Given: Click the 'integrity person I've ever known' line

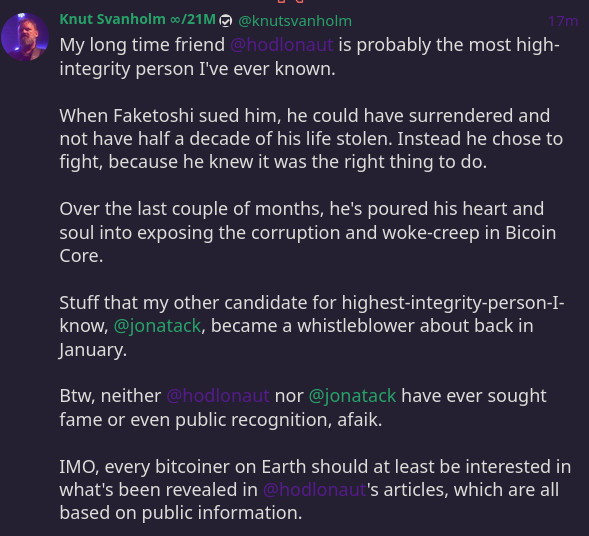Looking at the screenshot, I should 198,69.
